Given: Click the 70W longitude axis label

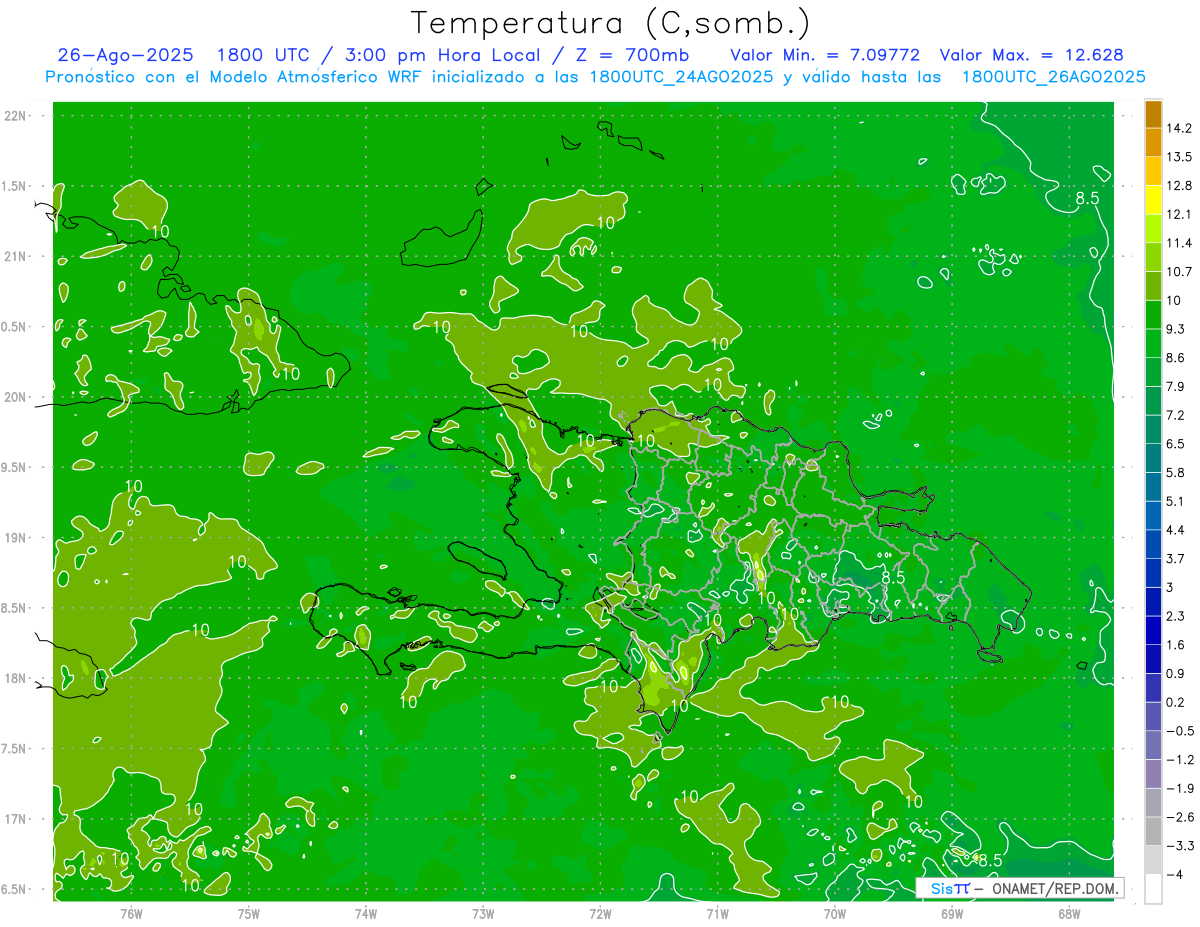Looking at the screenshot, I should pyautogui.click(x=835, y=914).
